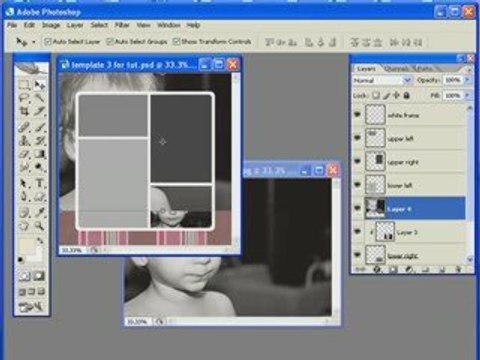Viewport: 480px width, 360px height.
Task: Select the Path Selection tool
Action: tap(24, 183)
